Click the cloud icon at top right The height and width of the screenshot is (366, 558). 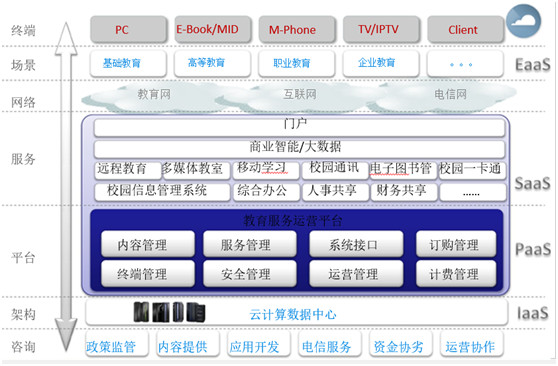(523, 21)
